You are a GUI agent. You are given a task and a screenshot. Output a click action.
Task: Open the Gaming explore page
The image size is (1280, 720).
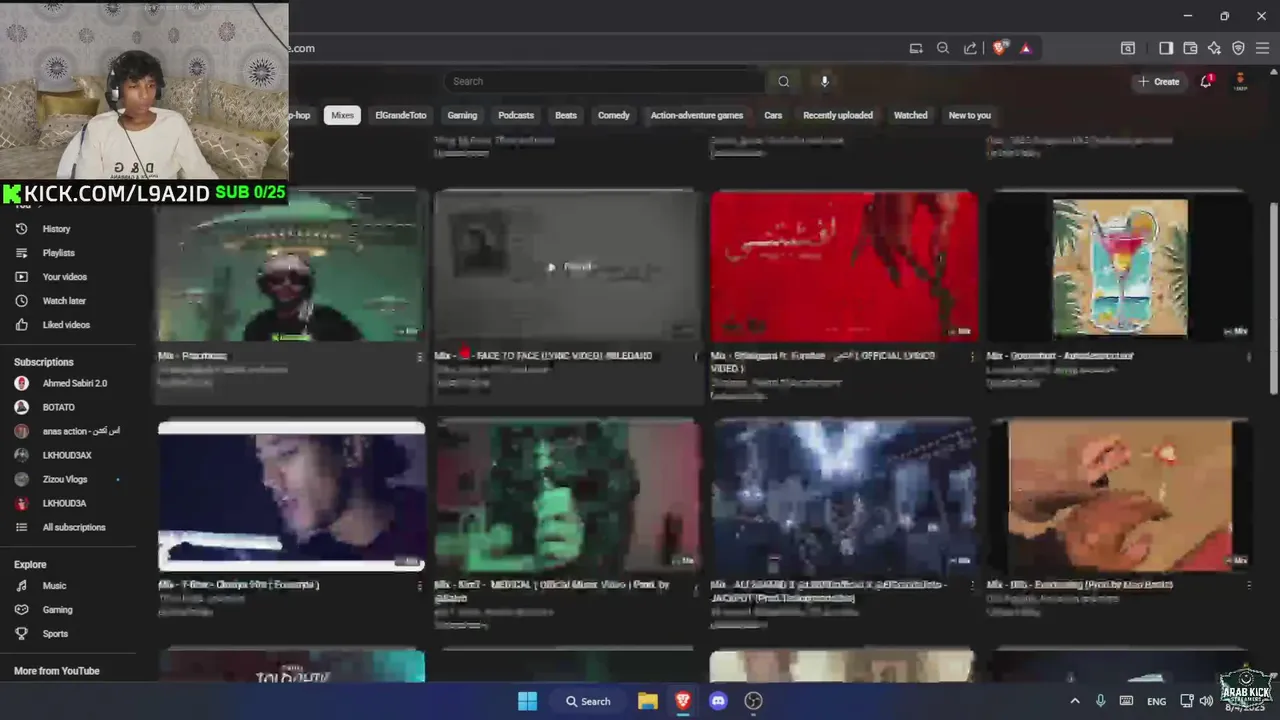pyautogui.click(x=57, y=610)
